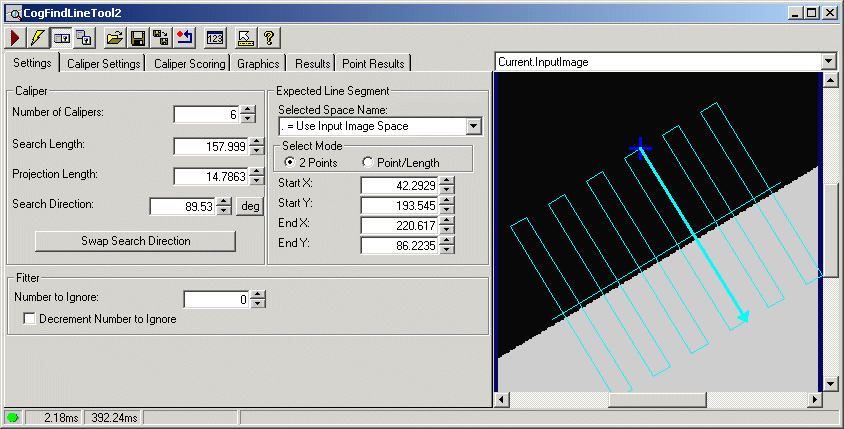844x429 pixels.
Task: Switch to the Caliper Scoring tab
Action: pos(188,64)
